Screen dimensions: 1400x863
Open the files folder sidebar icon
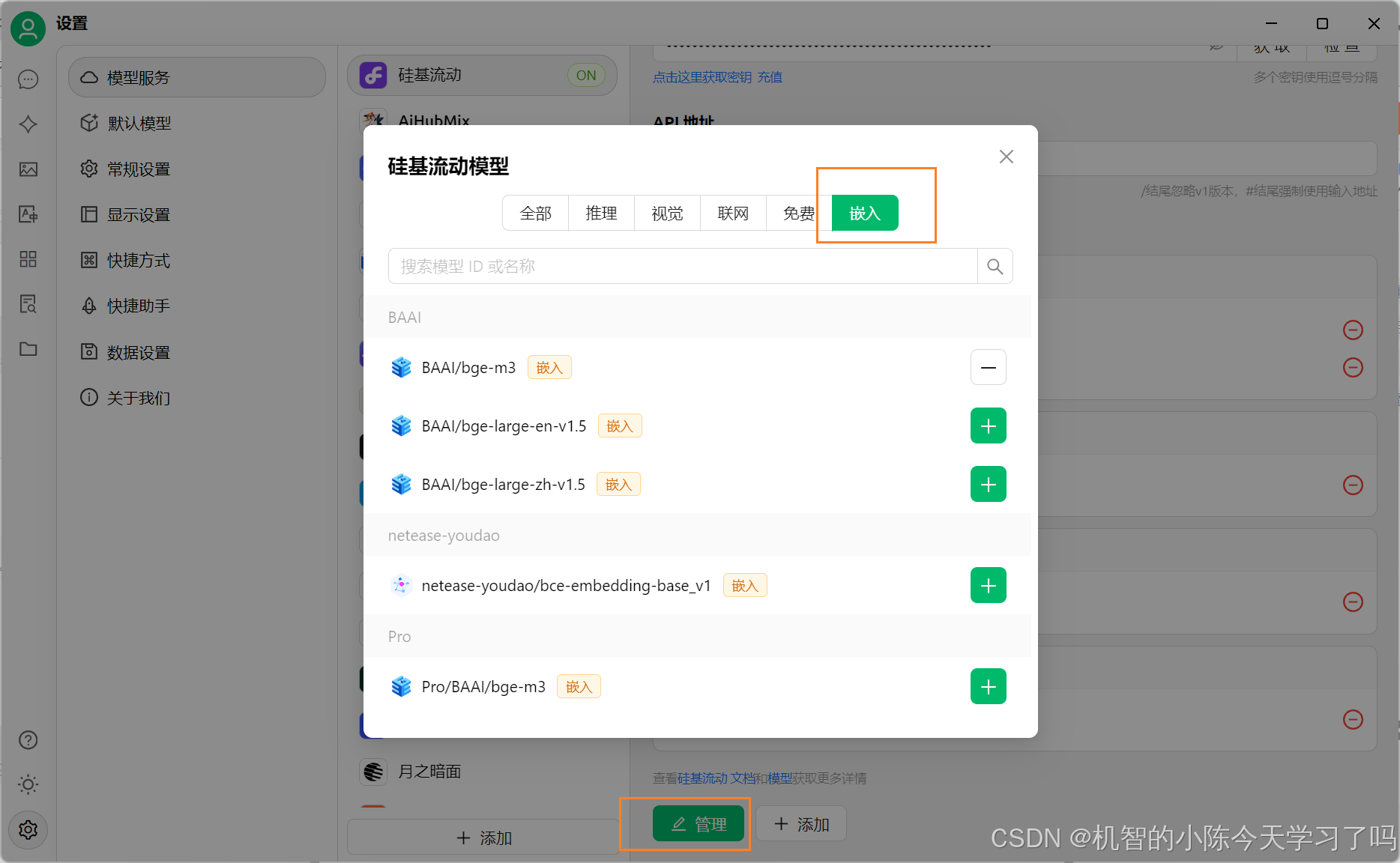(28, 349)
